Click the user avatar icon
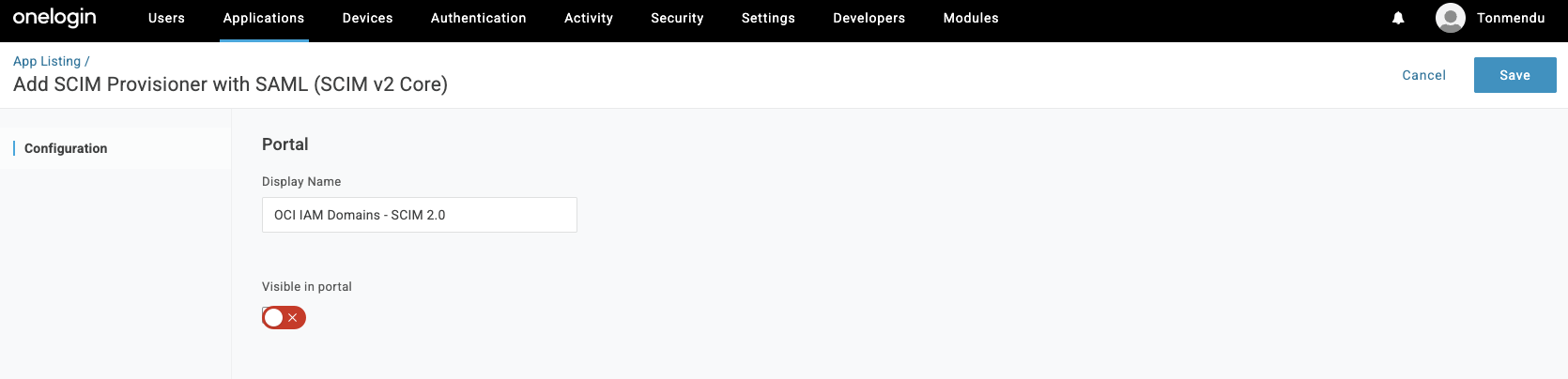This screenshot has height=379, width=1568. pyautogui.click(x=1451, y=18)
